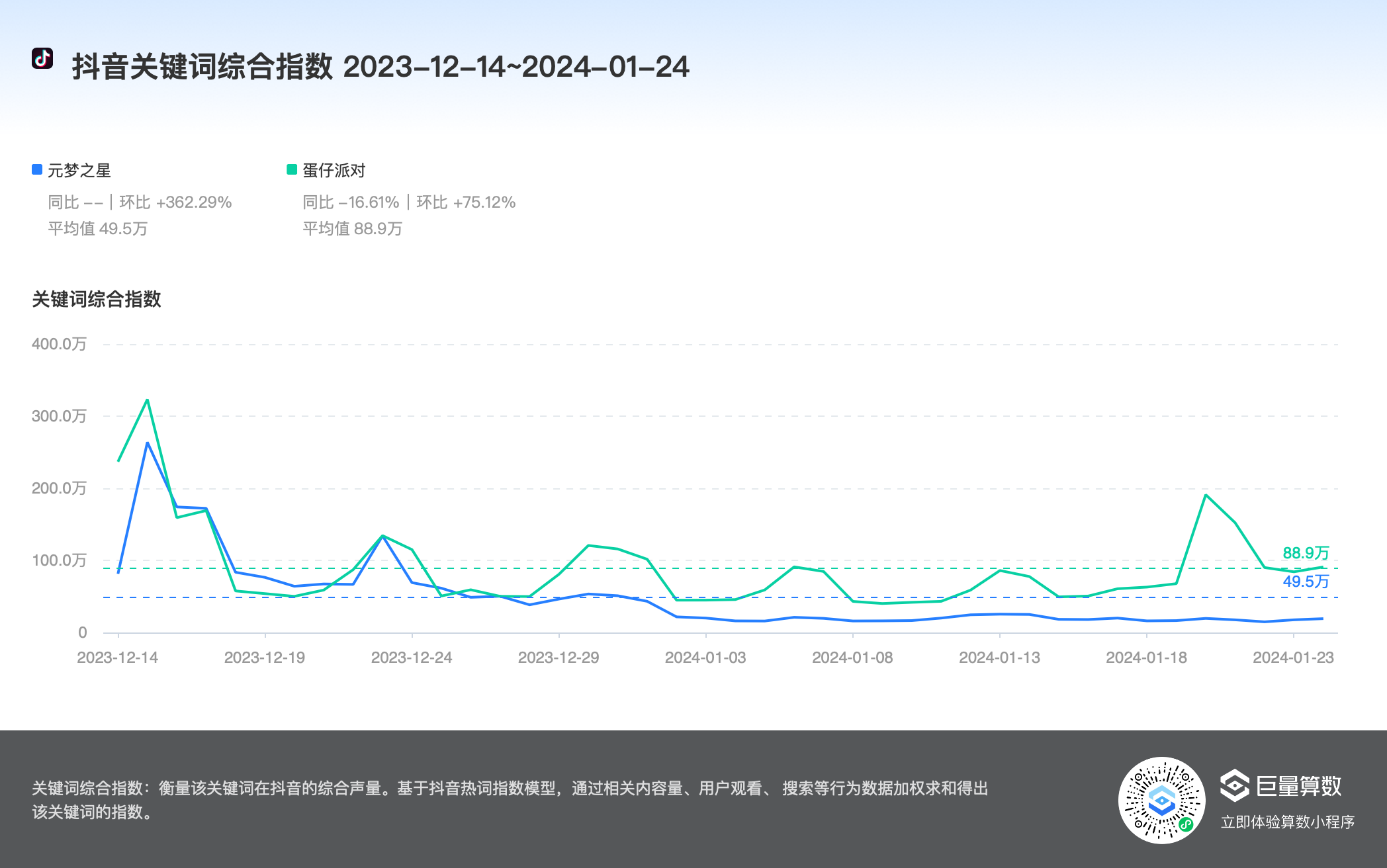The width and height of the screenshot is (1387, 868).
Task: Click the 2024-01-23 x-axis date label
Action: point(1293,658)
